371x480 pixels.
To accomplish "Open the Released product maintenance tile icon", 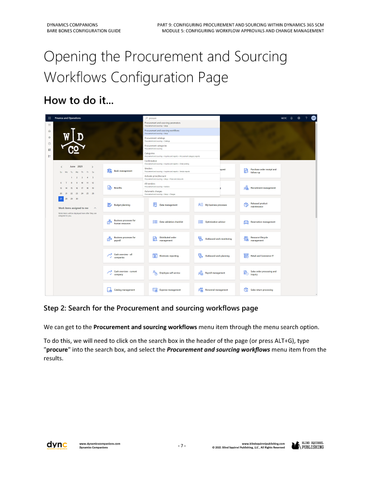I will pyautogui.click(x=246, y=205).
